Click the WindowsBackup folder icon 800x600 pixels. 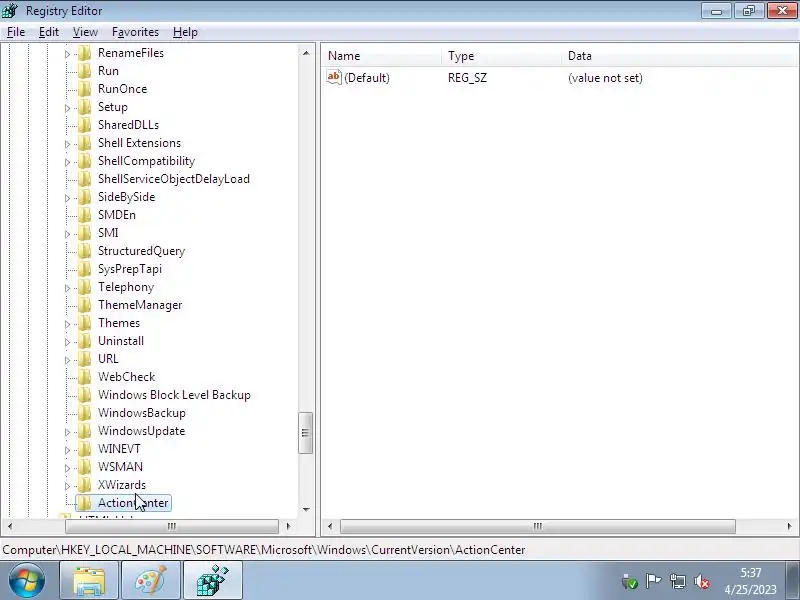[85, 413]
